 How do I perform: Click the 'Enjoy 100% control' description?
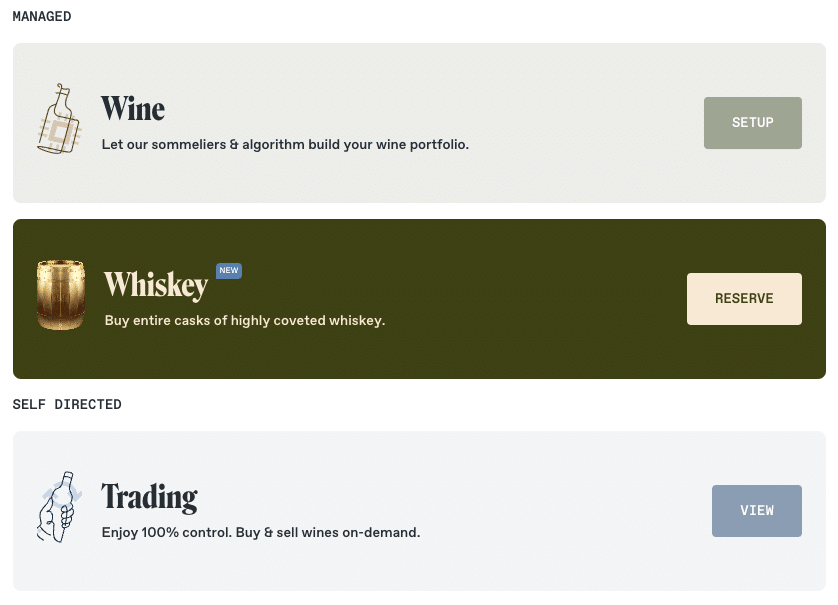point(261,532)
